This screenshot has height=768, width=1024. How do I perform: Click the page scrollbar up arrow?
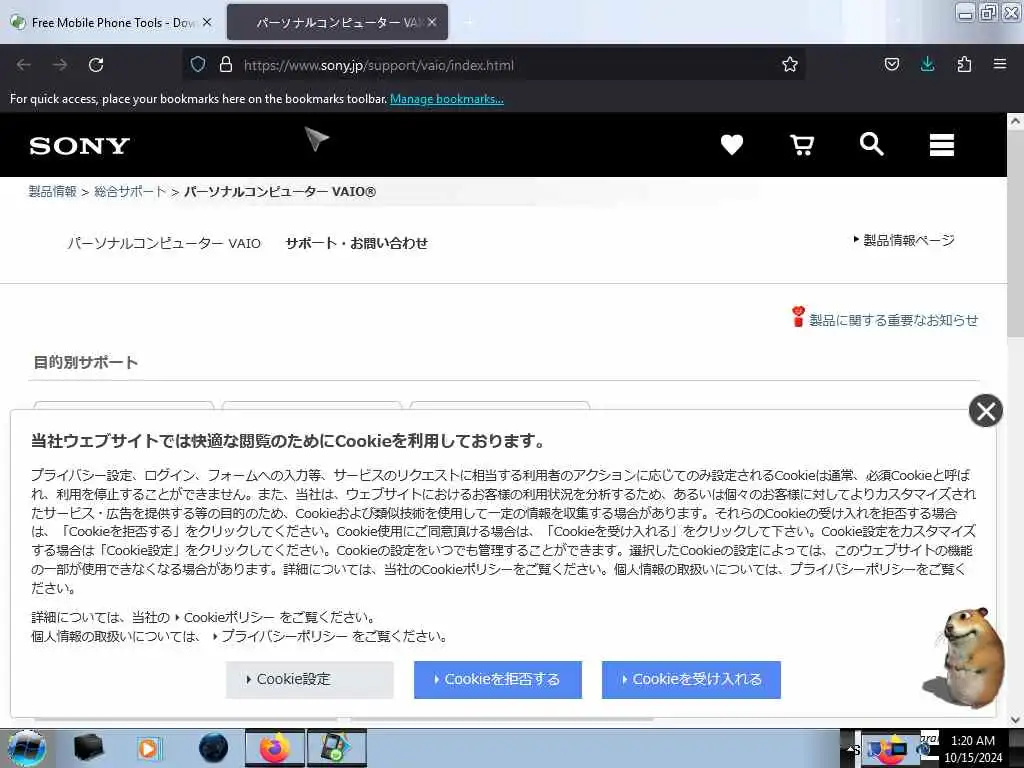[1015, 121]
